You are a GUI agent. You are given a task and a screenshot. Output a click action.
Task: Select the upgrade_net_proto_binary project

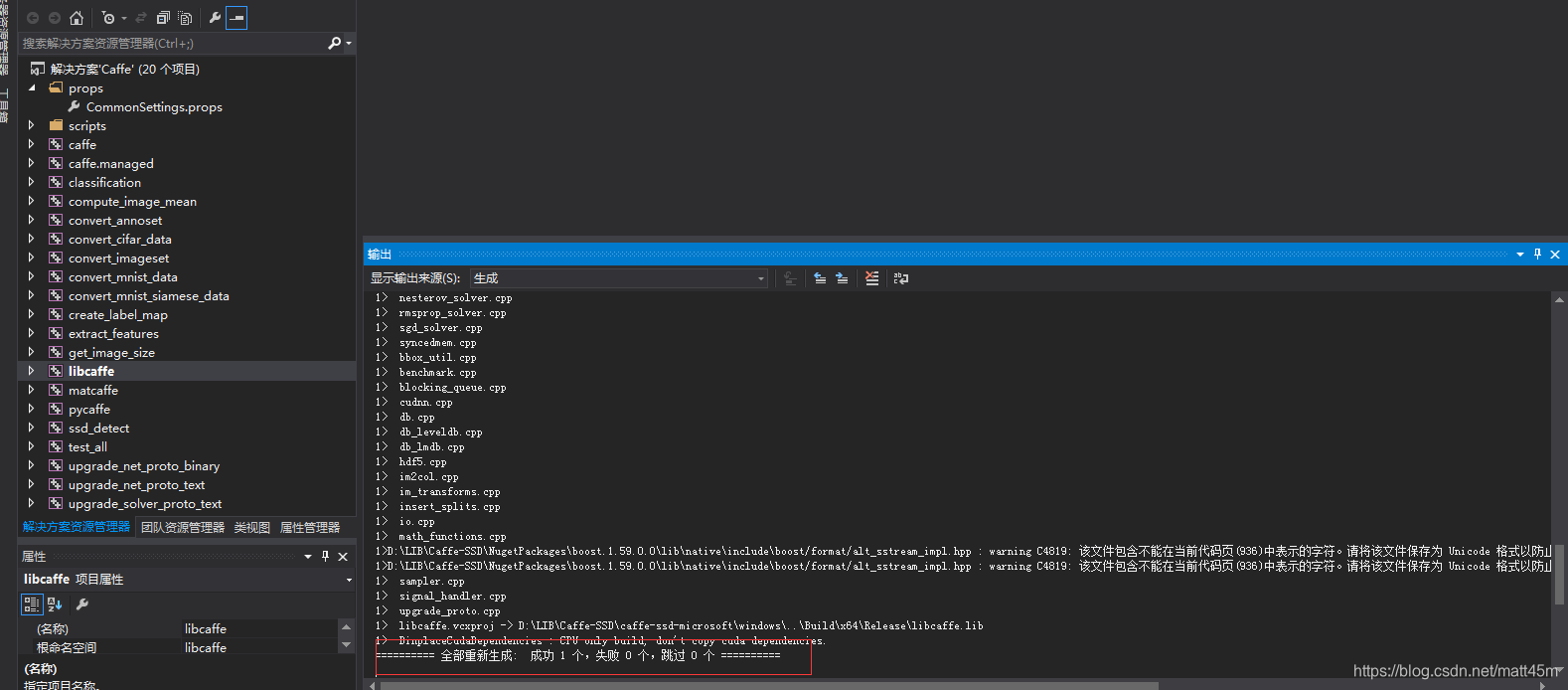pyautogui.click(x=144, y=465)
